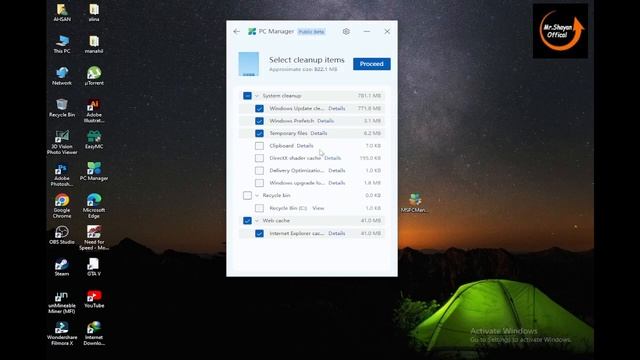Open Details for Windows Prefetch
The height and width of the screenshot is (360, 640).
pos(325,121)
